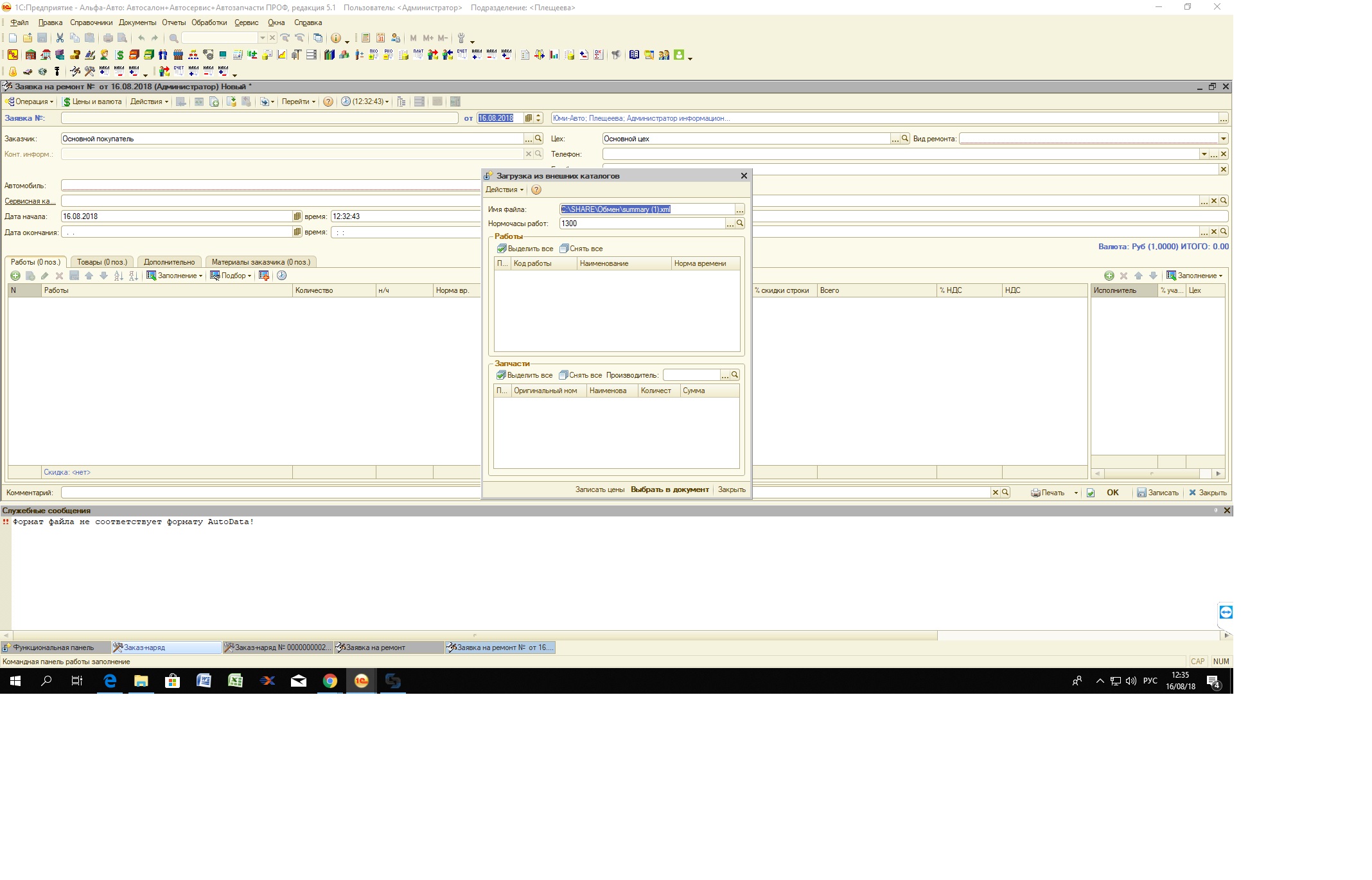Click the Производитель input field
This screenshot has width=1372, height=880.
[x=691, y=375]
